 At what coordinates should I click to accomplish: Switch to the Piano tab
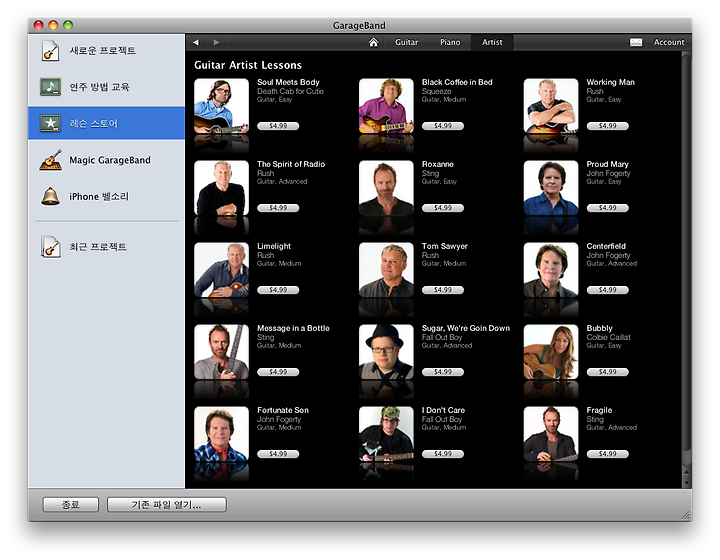[x=450, y=42]
